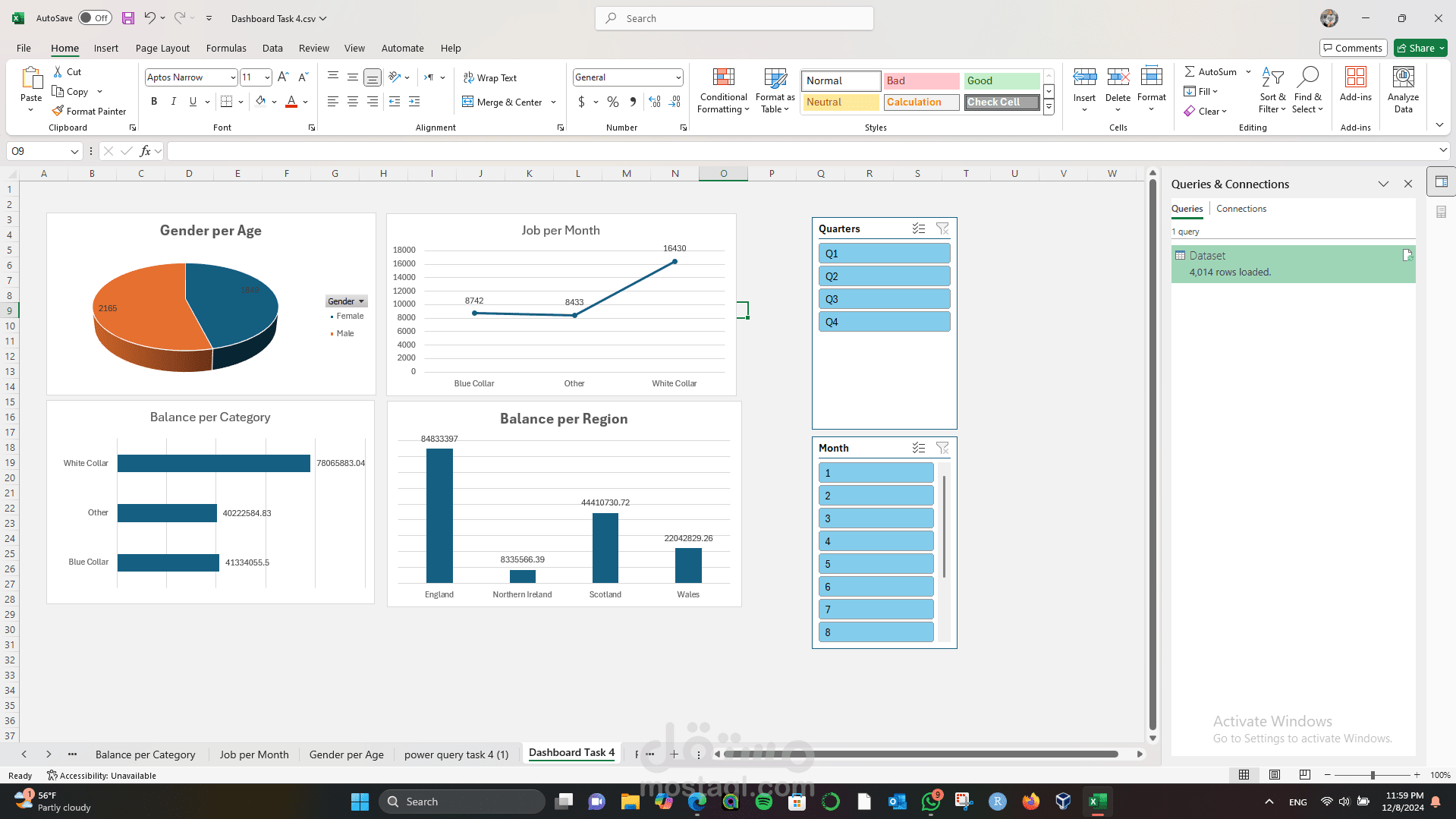Toggle month 8 in Month slicer
Viewport: 1456px width, 819px height.
[876, 632]
